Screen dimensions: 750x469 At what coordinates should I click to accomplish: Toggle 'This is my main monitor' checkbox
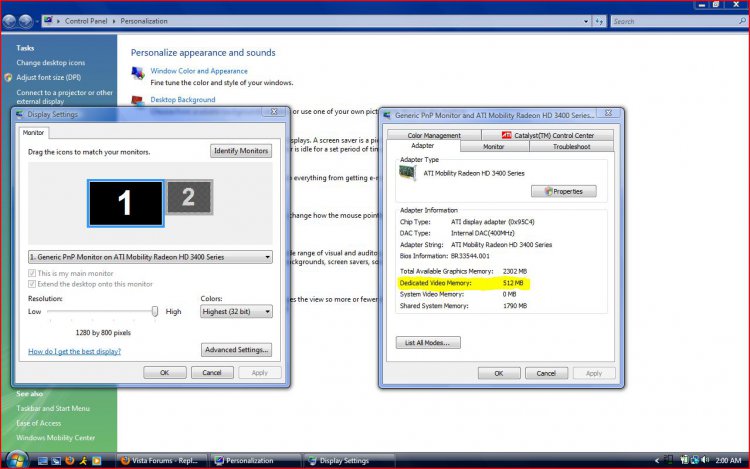(32, 273)
